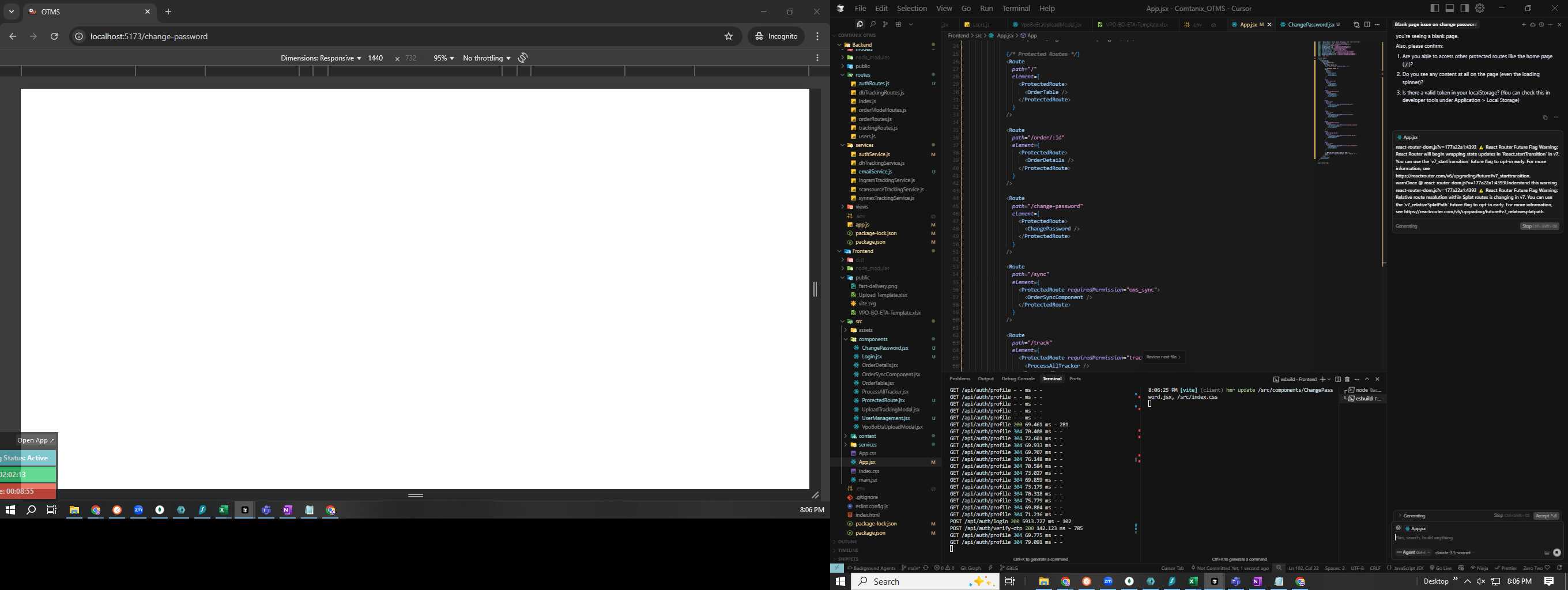Bookmark this page with star icon
The image size is (1568, 590).
[729, 36]
